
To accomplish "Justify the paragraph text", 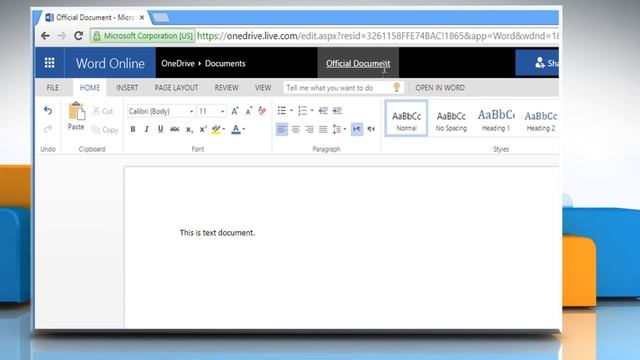I will tap(323, 129).
